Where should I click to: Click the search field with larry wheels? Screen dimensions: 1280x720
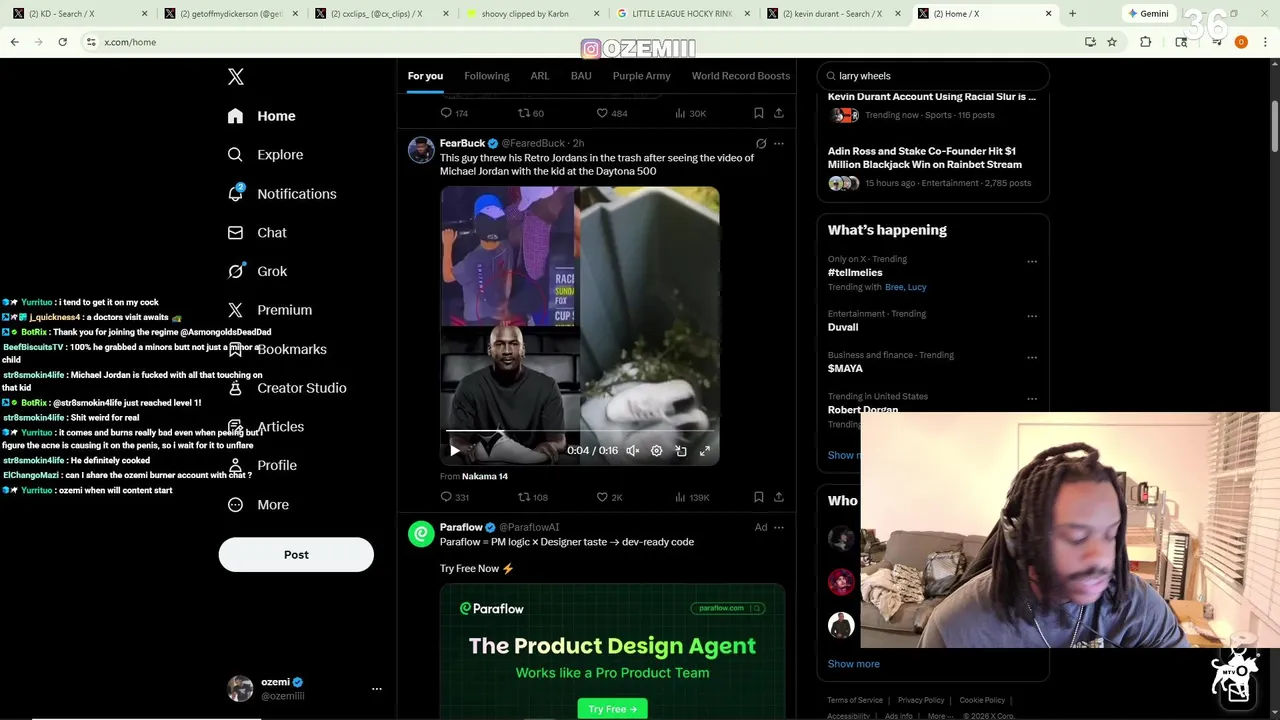point(933,76)
